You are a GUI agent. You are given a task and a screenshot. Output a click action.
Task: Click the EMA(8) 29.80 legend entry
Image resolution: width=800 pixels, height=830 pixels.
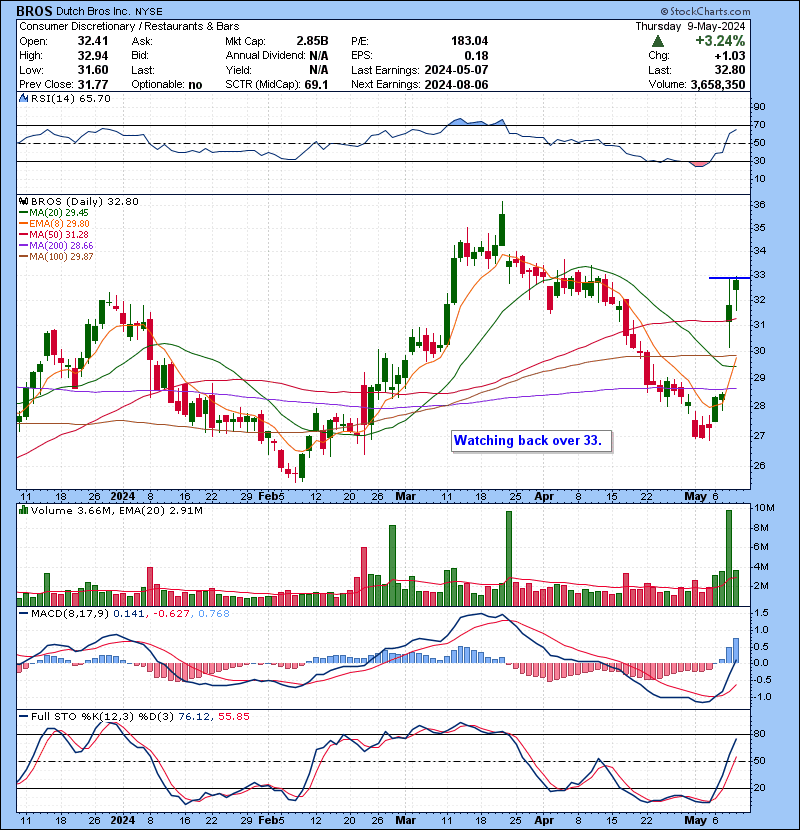54,224
